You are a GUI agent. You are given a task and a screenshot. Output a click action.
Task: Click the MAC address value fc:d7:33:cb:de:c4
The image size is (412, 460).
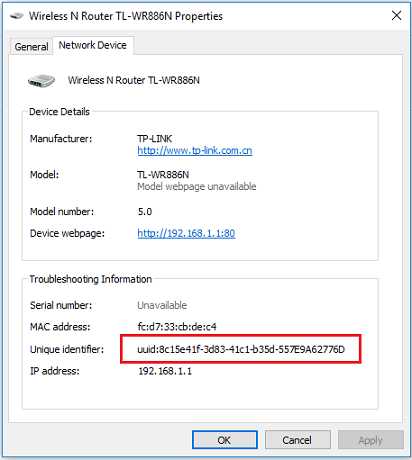[x=177, y=326]
